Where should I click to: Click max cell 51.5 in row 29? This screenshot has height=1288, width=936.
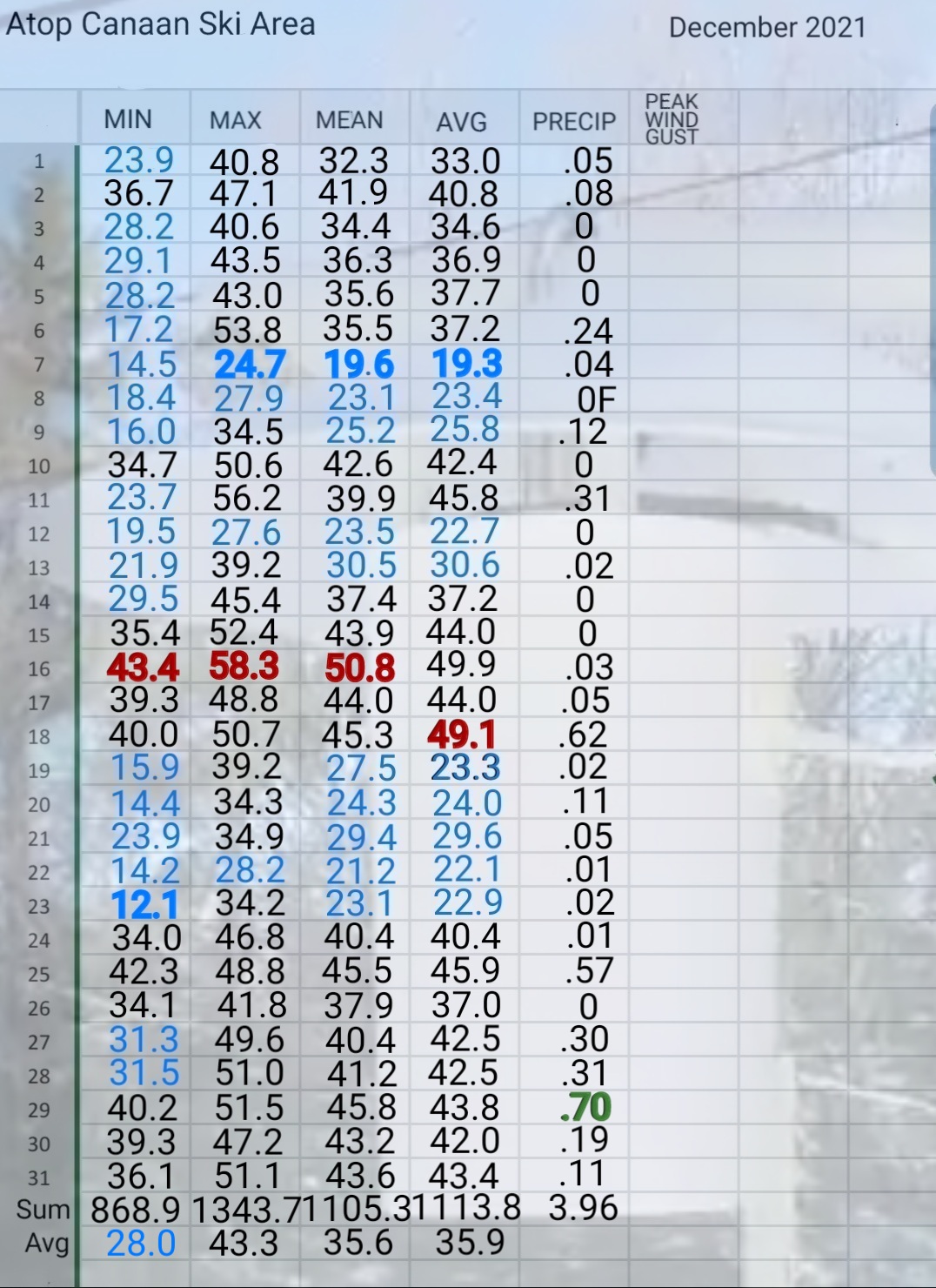250,1108
